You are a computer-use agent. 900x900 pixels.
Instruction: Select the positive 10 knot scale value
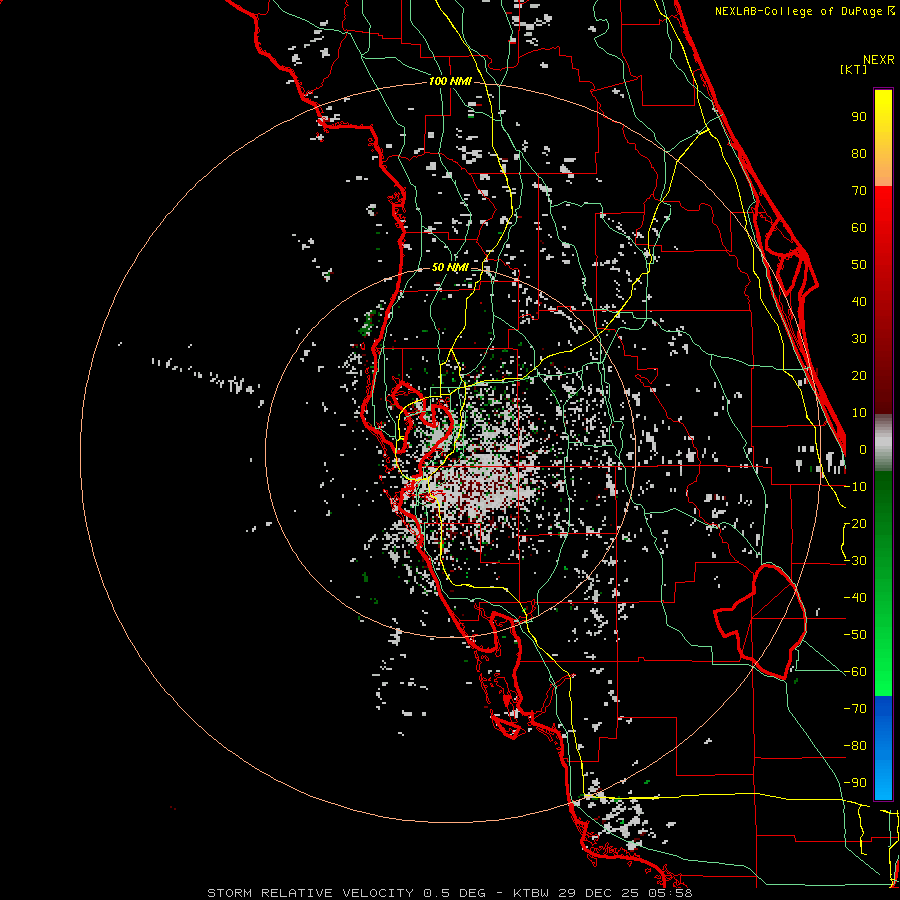(859, 413)
